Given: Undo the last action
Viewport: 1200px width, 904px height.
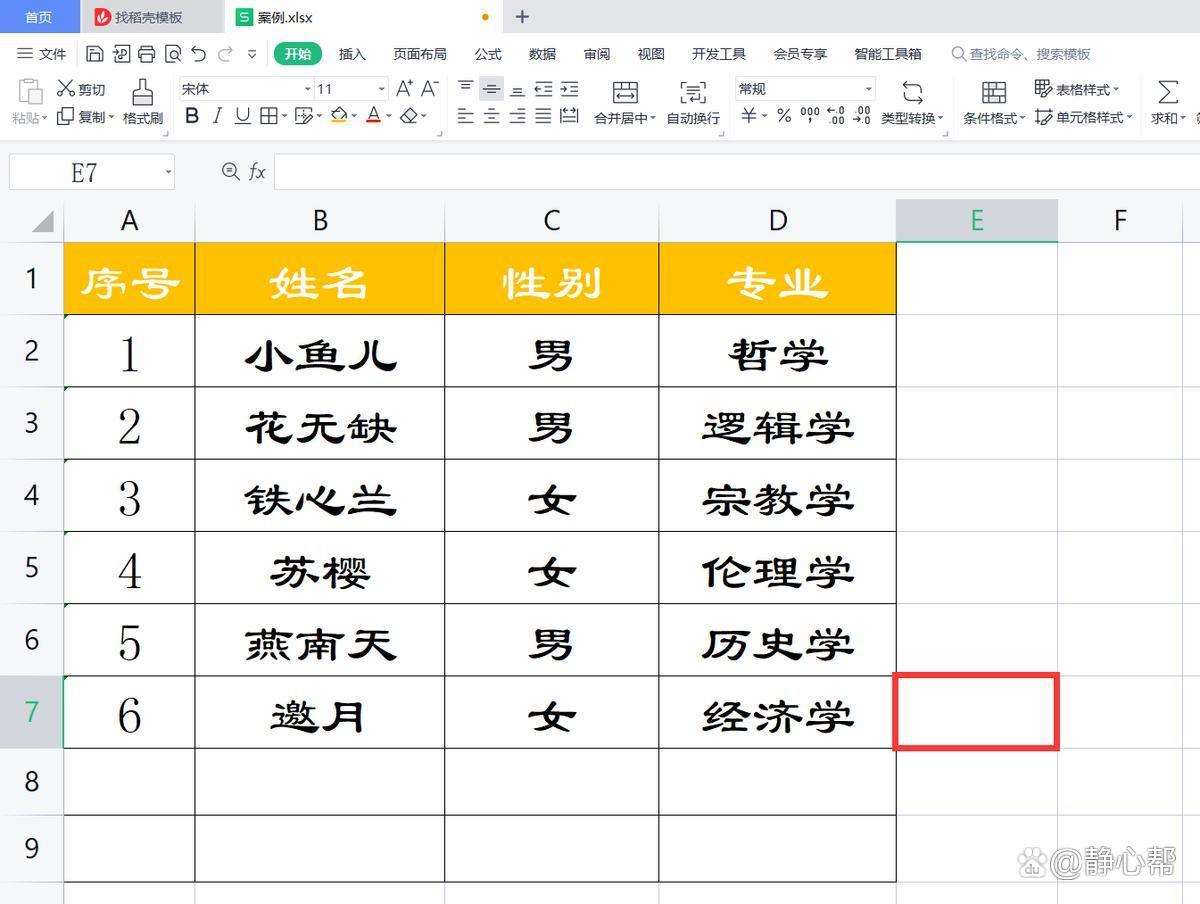Looking at the screenshot, I should coord(198,54).
